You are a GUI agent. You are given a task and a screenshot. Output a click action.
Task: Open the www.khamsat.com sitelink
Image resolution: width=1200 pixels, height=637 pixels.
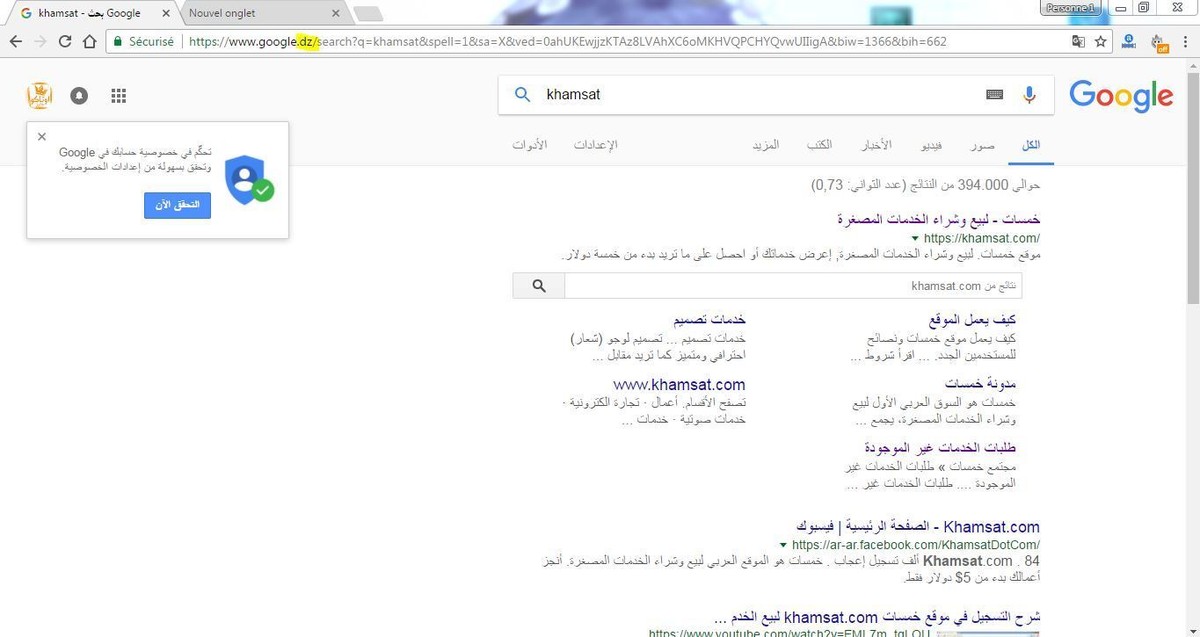679,384
